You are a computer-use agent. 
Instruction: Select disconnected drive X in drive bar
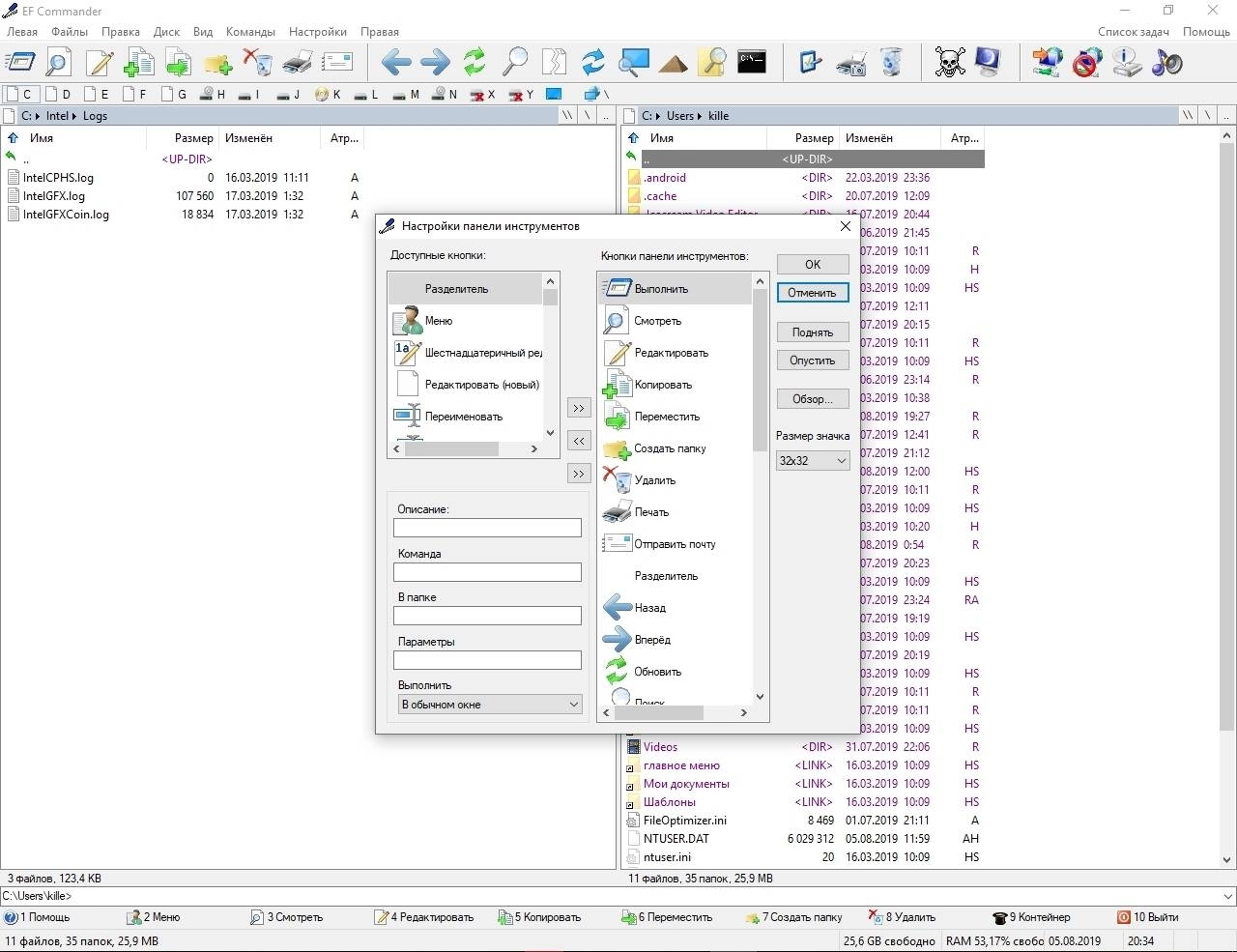(482, 94)
